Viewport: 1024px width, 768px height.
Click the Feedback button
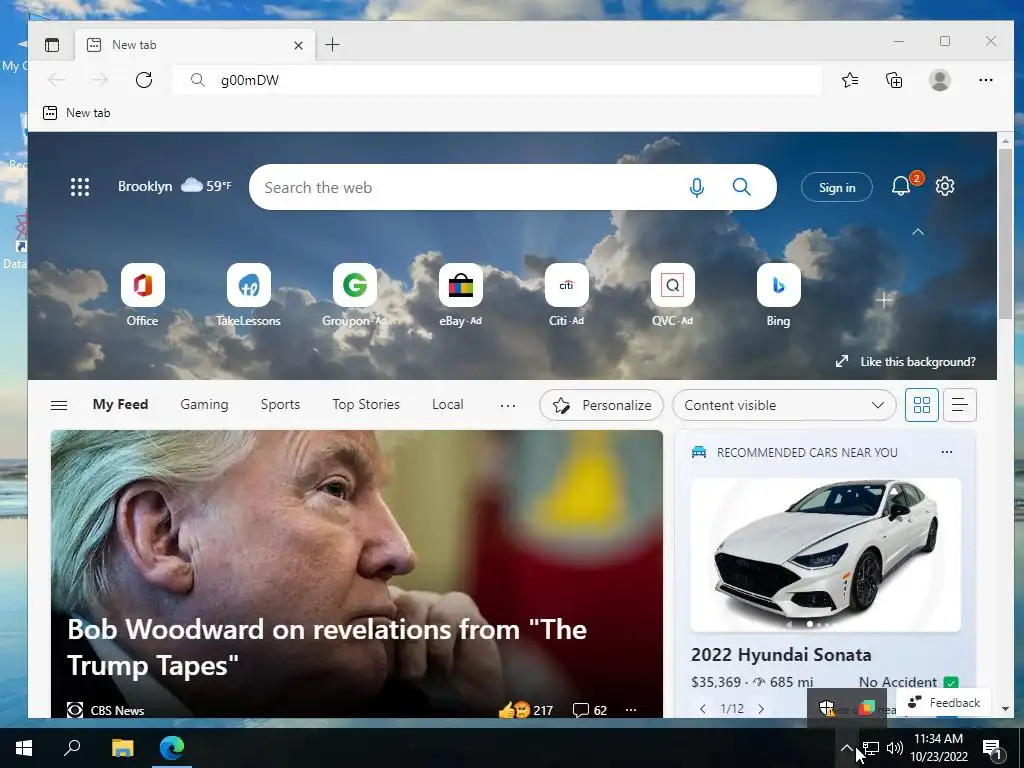coord(944,702)
